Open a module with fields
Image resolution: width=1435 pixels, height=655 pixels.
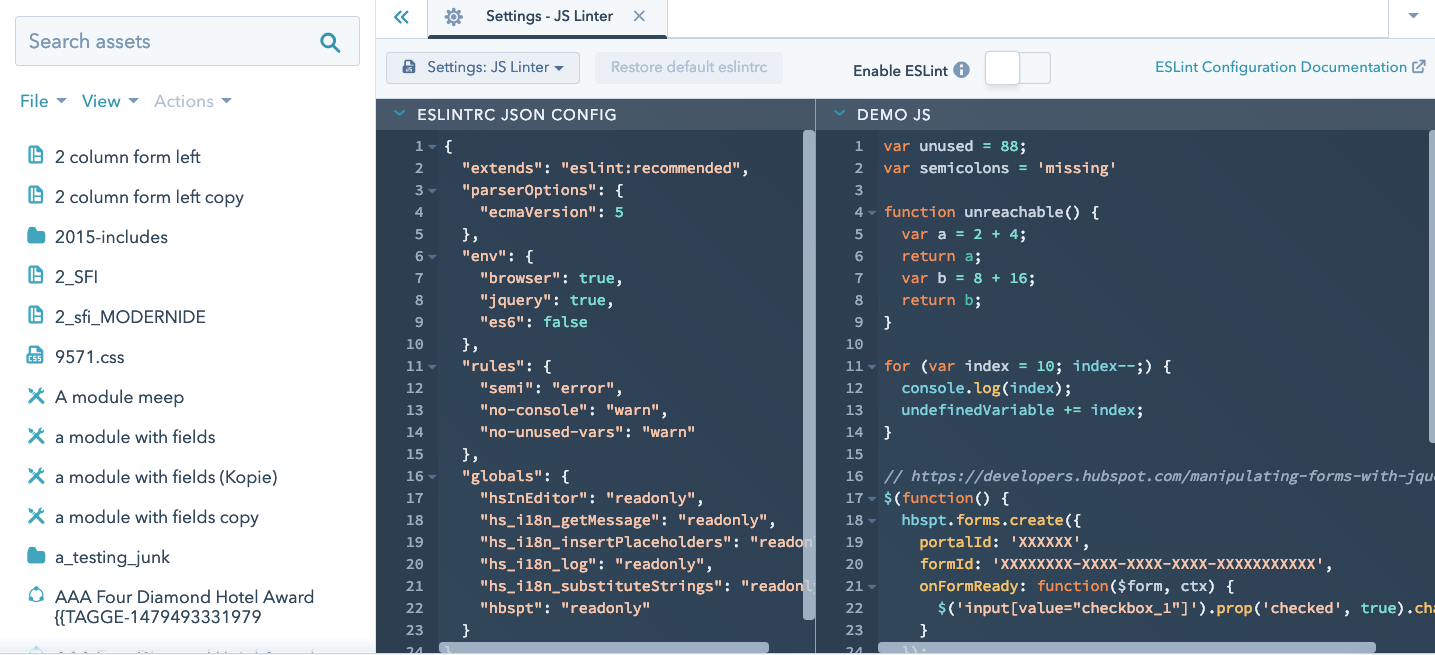[x=135, y=437]
